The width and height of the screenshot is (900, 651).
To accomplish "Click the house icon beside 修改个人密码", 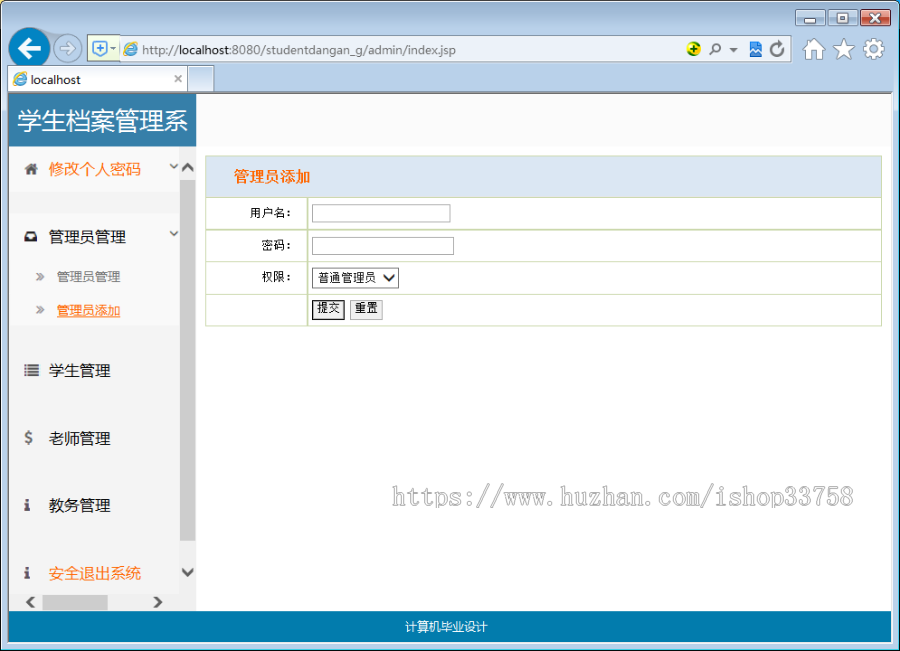I will [x=31, y=169].
